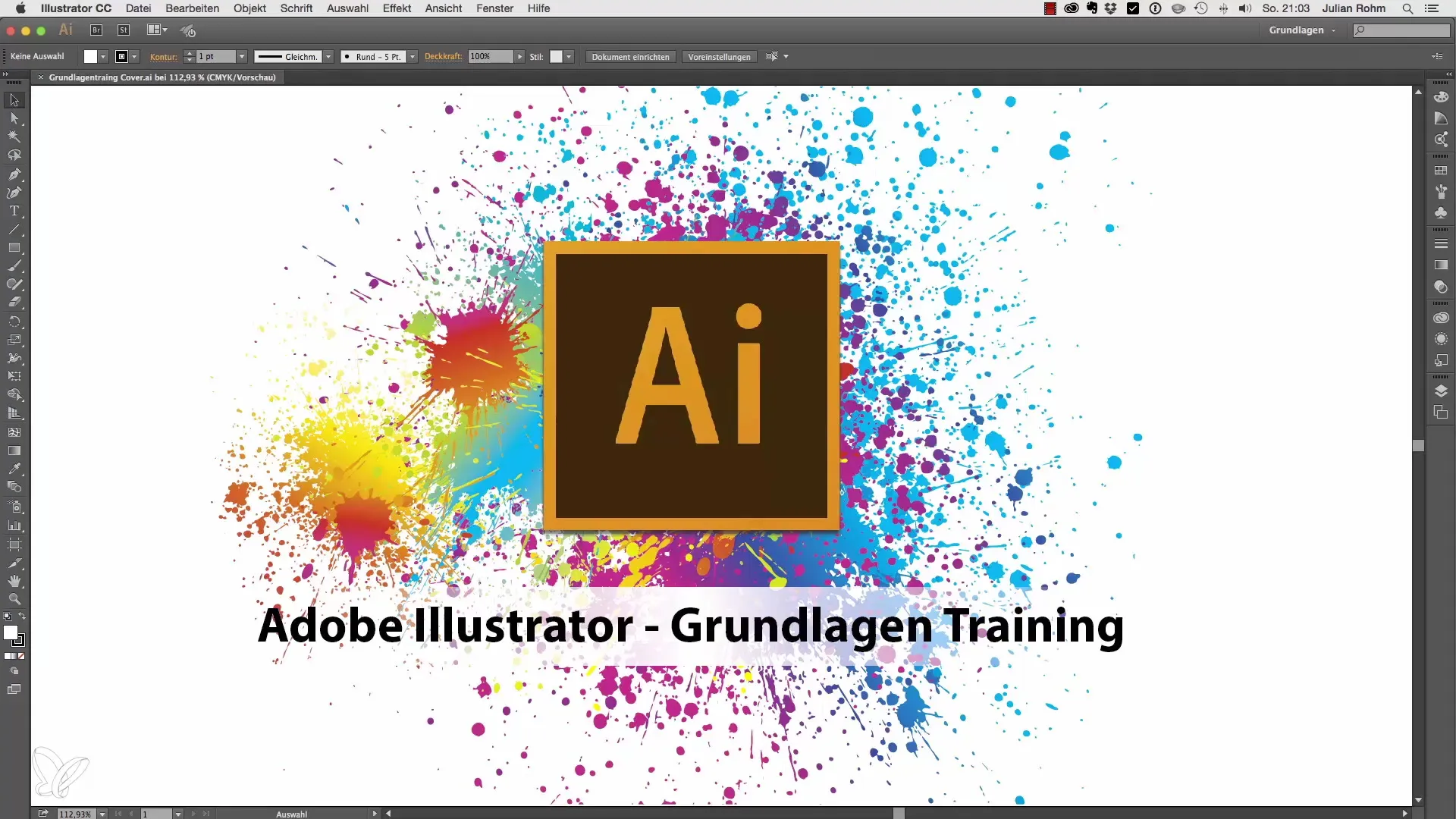
Task: Select the Hand tool
Action: [14, 581]
